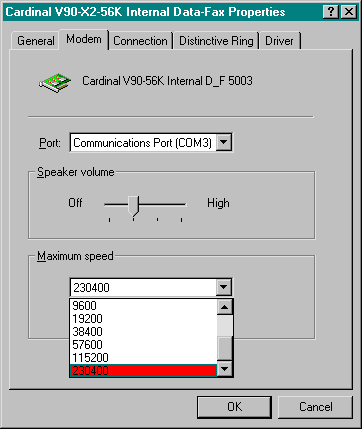Choose 9600 from the speed list
This screenshot has height=429, width=362.
click(x=143, y=306)
